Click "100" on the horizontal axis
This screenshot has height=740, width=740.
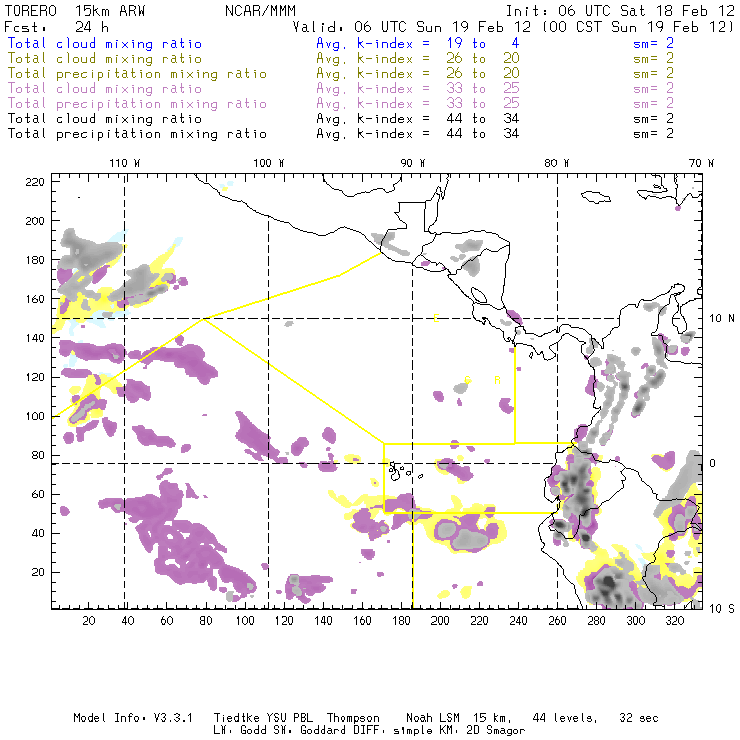(x=245, y=621)
